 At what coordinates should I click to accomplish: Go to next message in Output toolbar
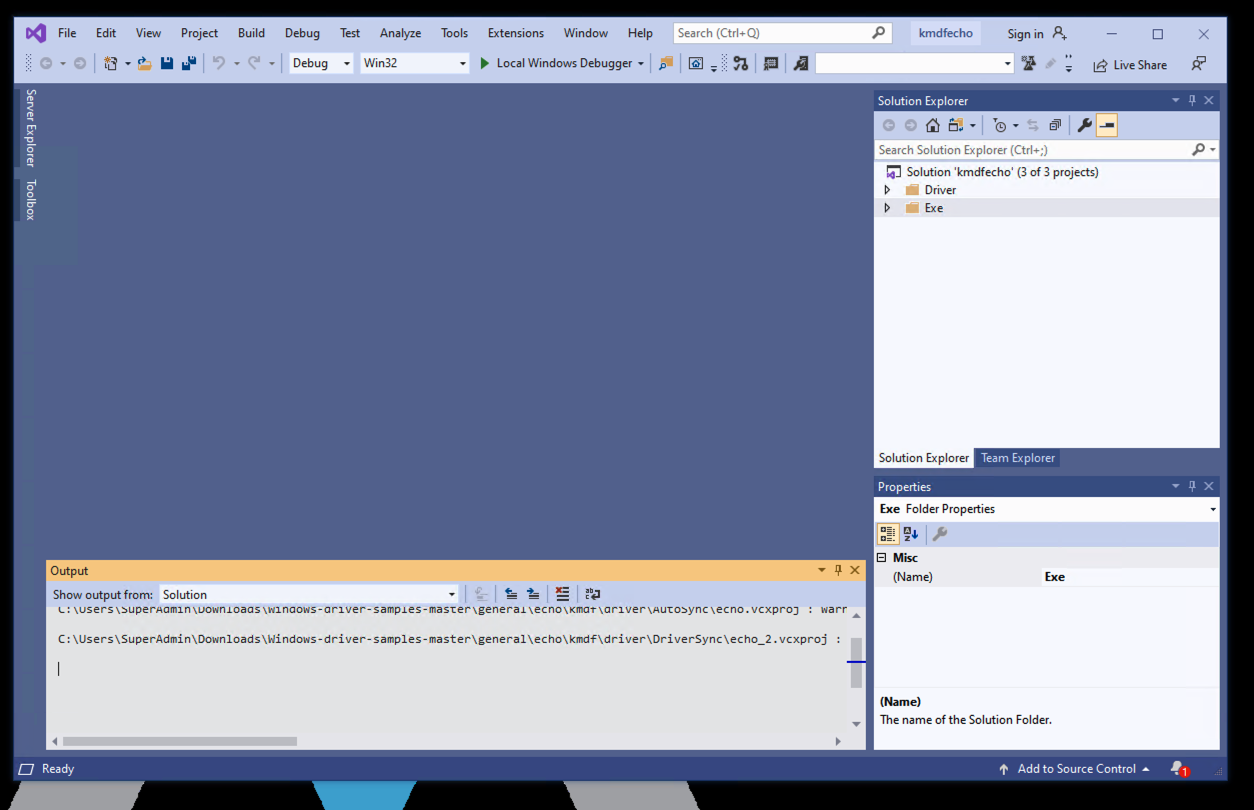tap(534, 594)
